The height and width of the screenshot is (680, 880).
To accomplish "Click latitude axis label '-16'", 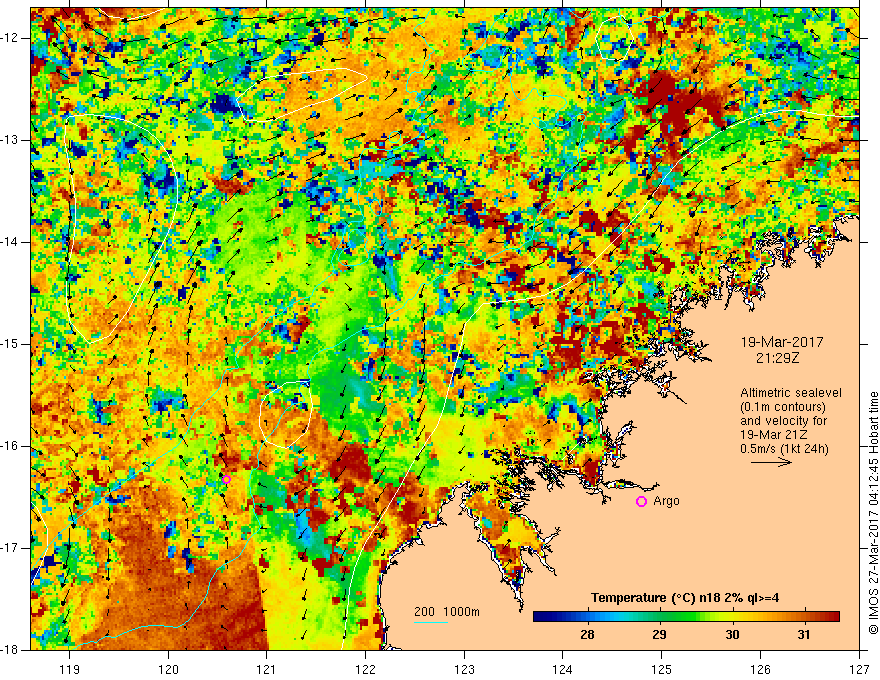I will pyautogui.click(x=11, y=446).
